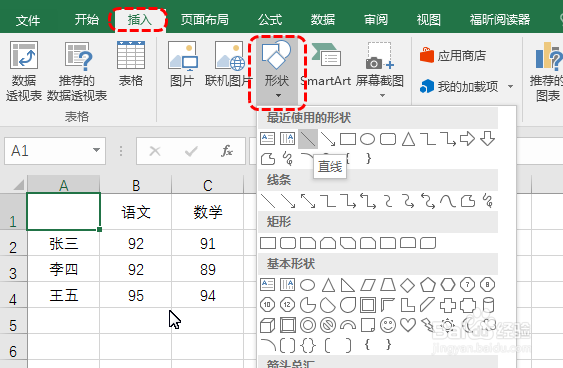Open Recommended Charts (推荐的图表)
563x368 pixels.
tap(546, 71)
